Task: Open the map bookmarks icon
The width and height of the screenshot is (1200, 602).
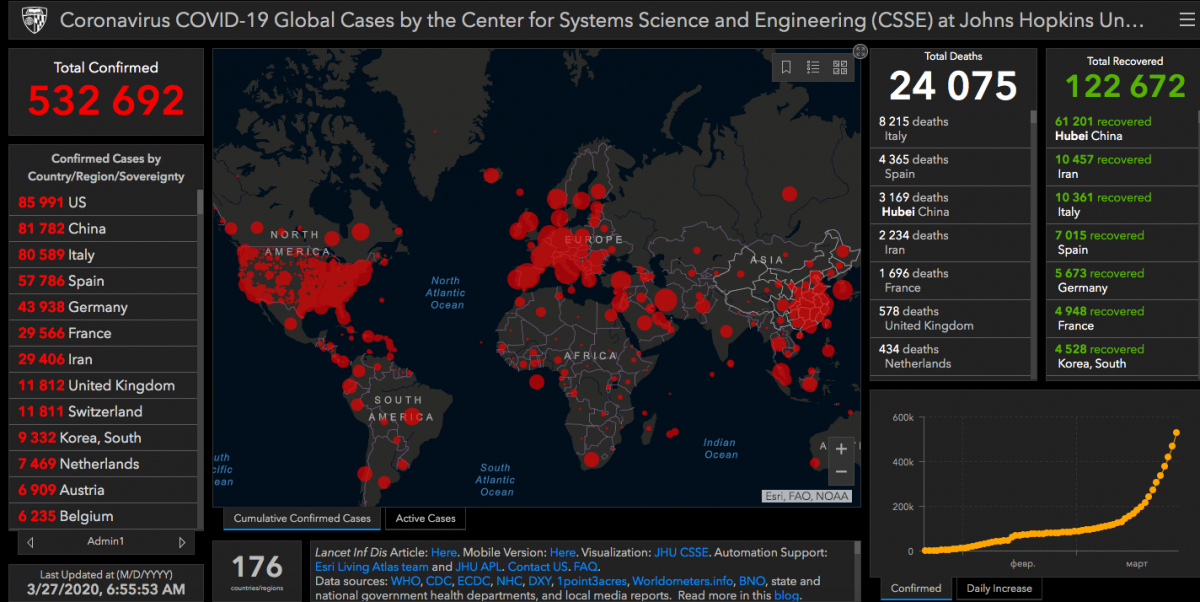Action: click(787, 67)
